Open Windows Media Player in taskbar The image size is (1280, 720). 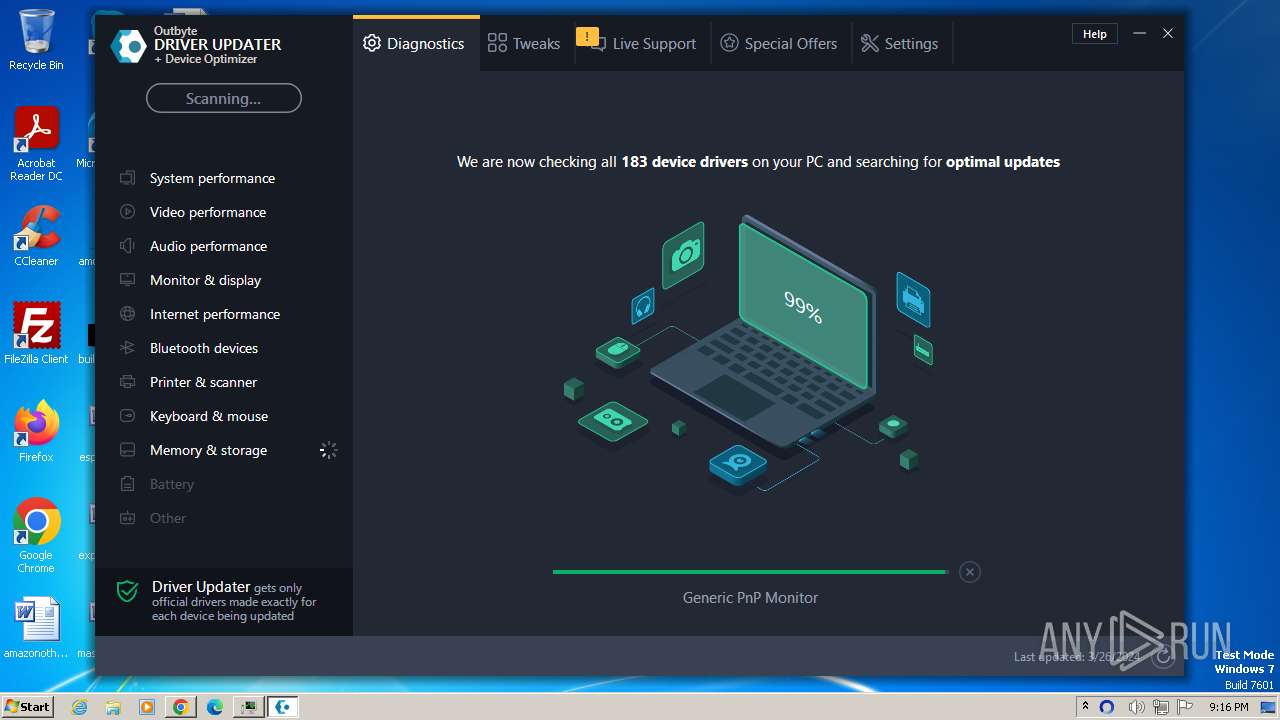pos(147,707)
